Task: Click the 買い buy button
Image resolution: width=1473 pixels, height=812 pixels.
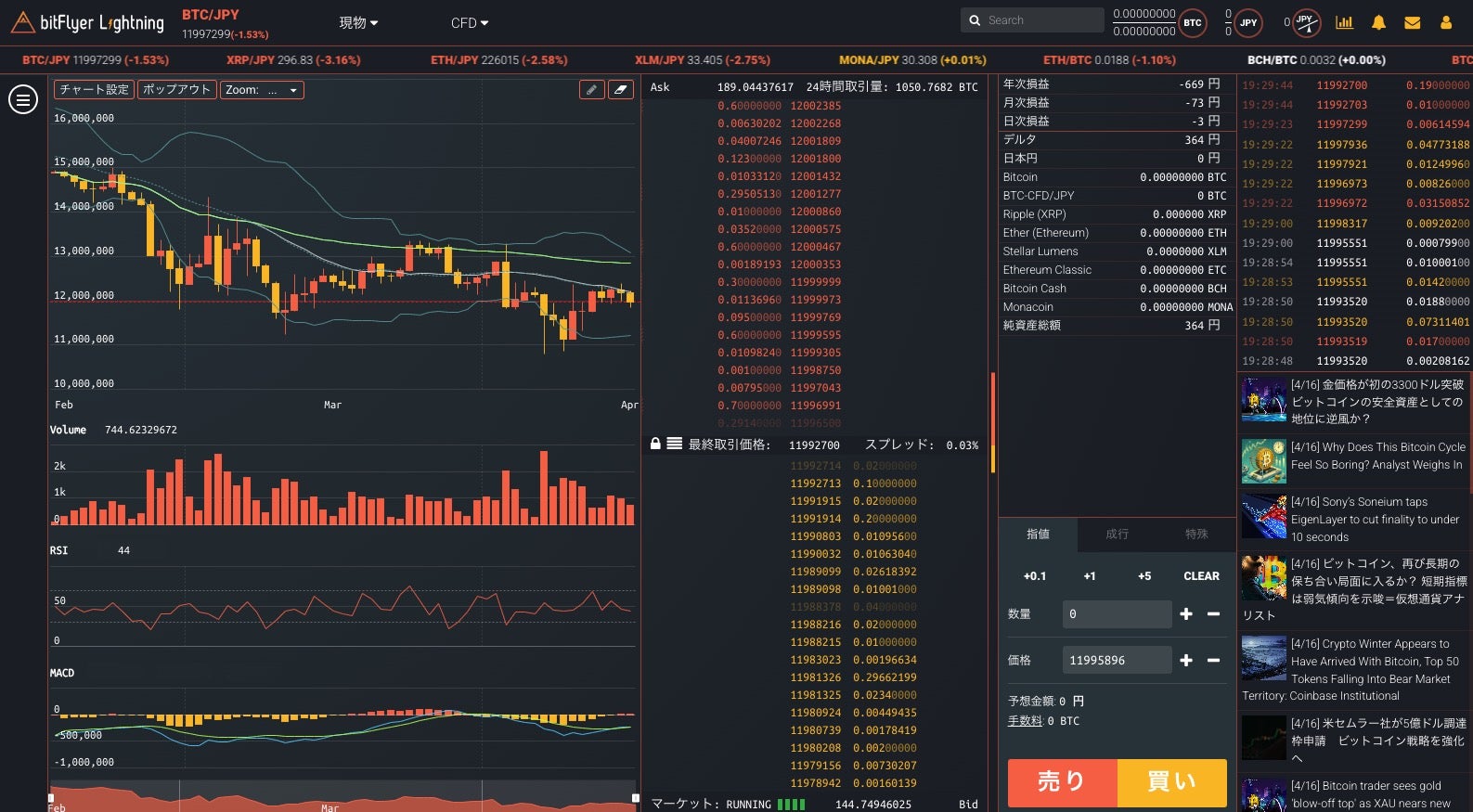Action: [x=1172, y=782]
